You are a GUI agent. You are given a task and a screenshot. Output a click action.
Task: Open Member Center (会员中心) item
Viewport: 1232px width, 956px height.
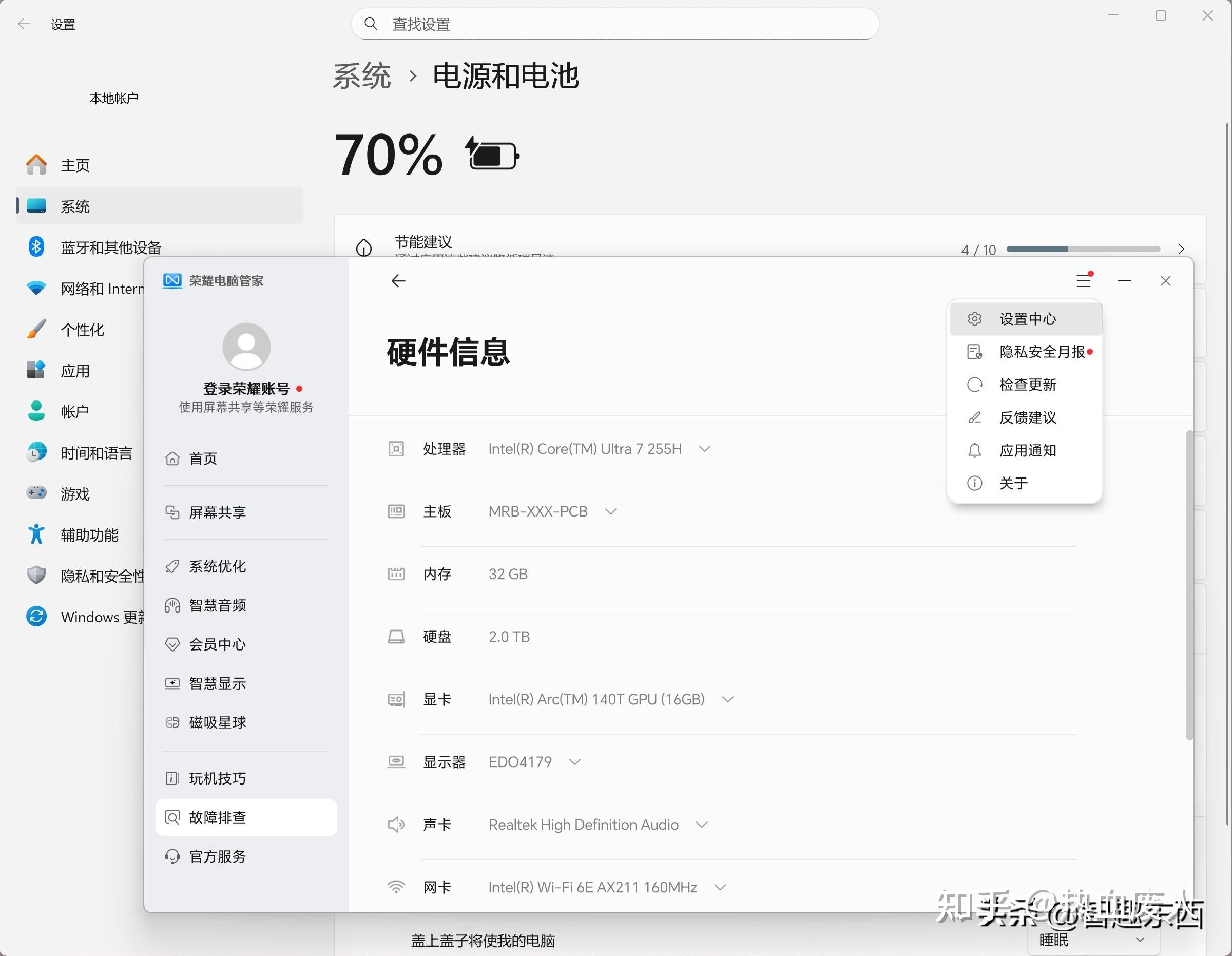click(217, 644)
